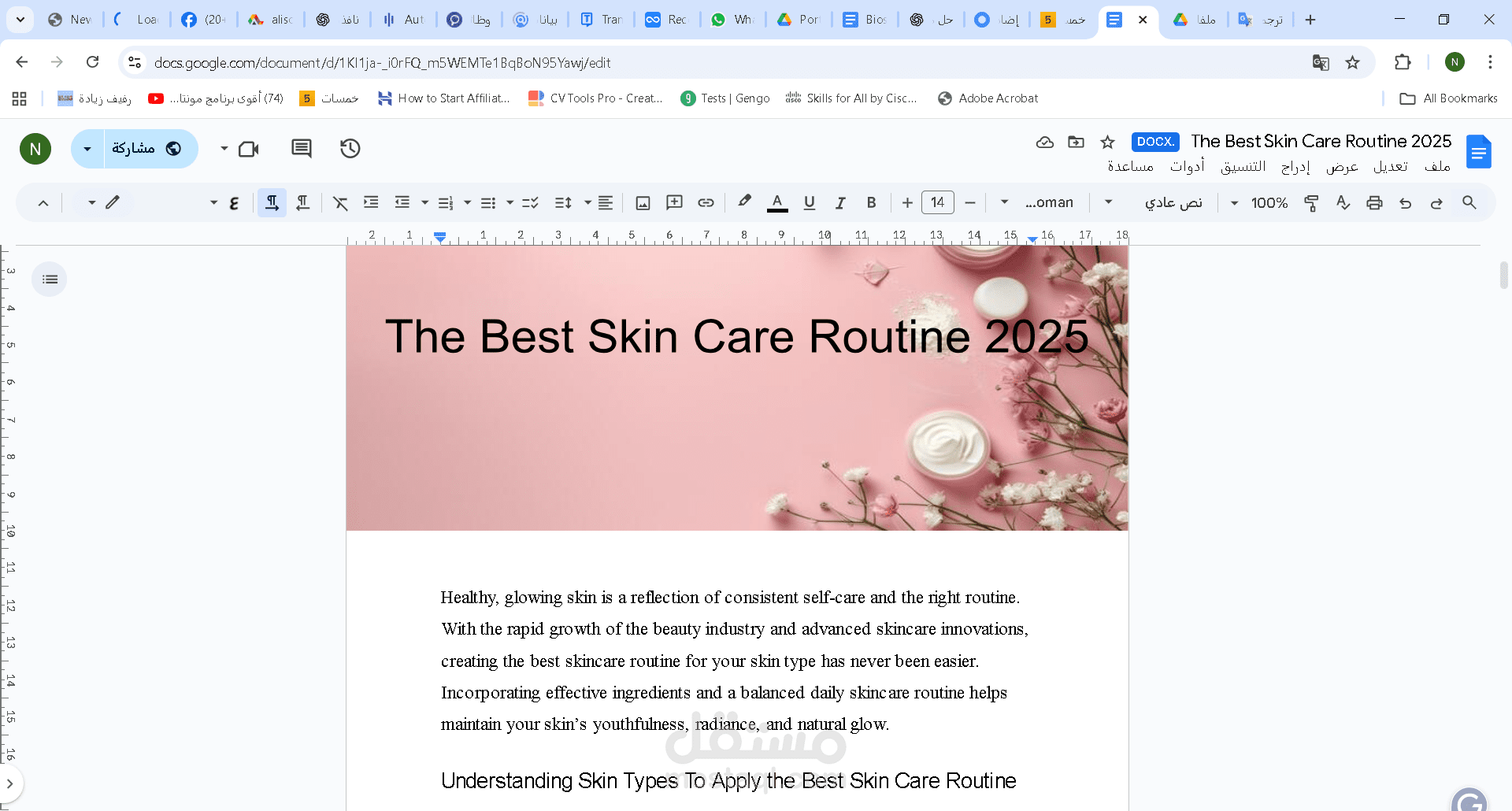The height and width of the screenshot is (811, 1512).
Task: Open version history clock icon
Action: 350,148
